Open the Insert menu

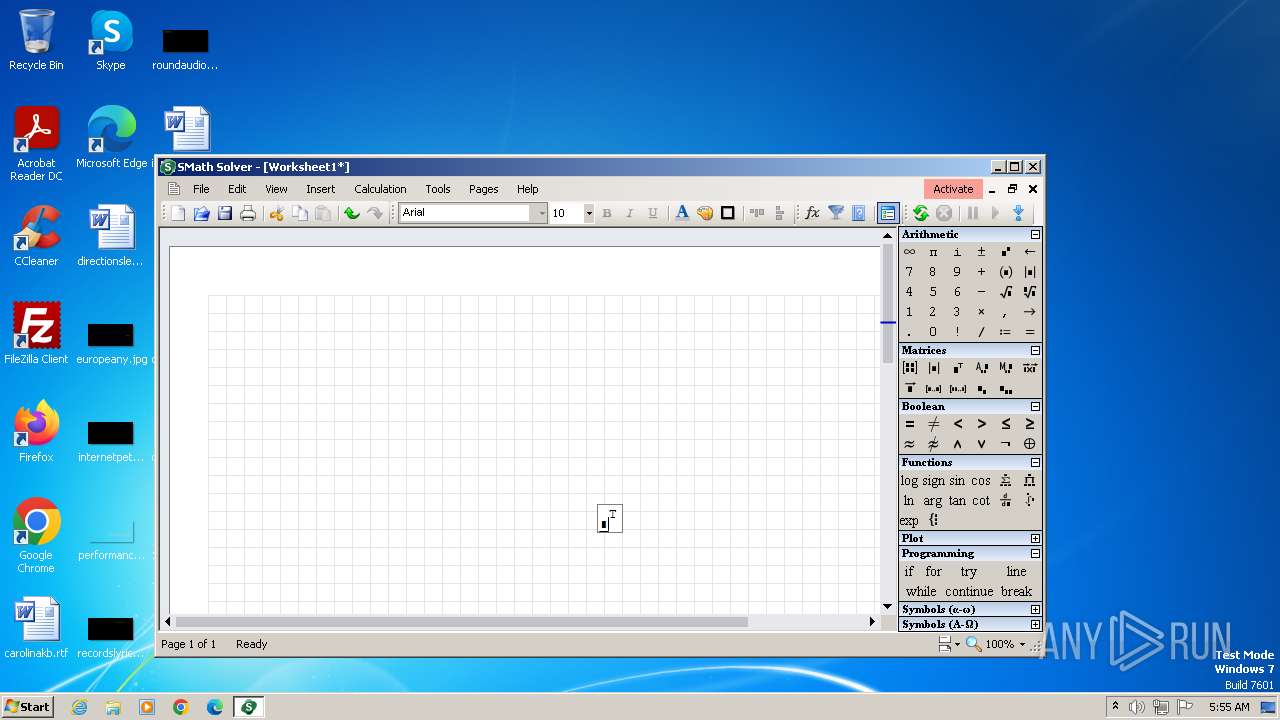click(x=321, y=189)
